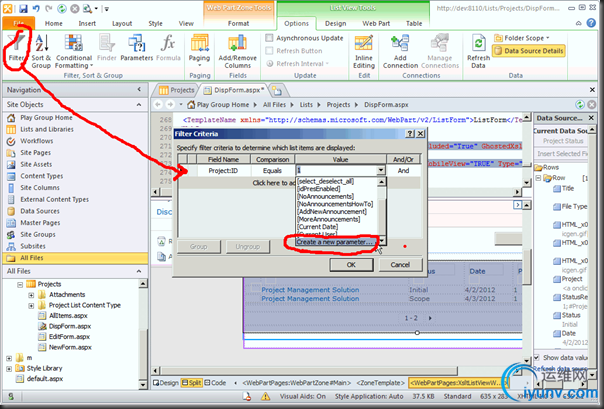Image resolution: width=604 pixels, height=409 pixels.
Task: Collapse the Site Objects section
Action: click(139, 105)
